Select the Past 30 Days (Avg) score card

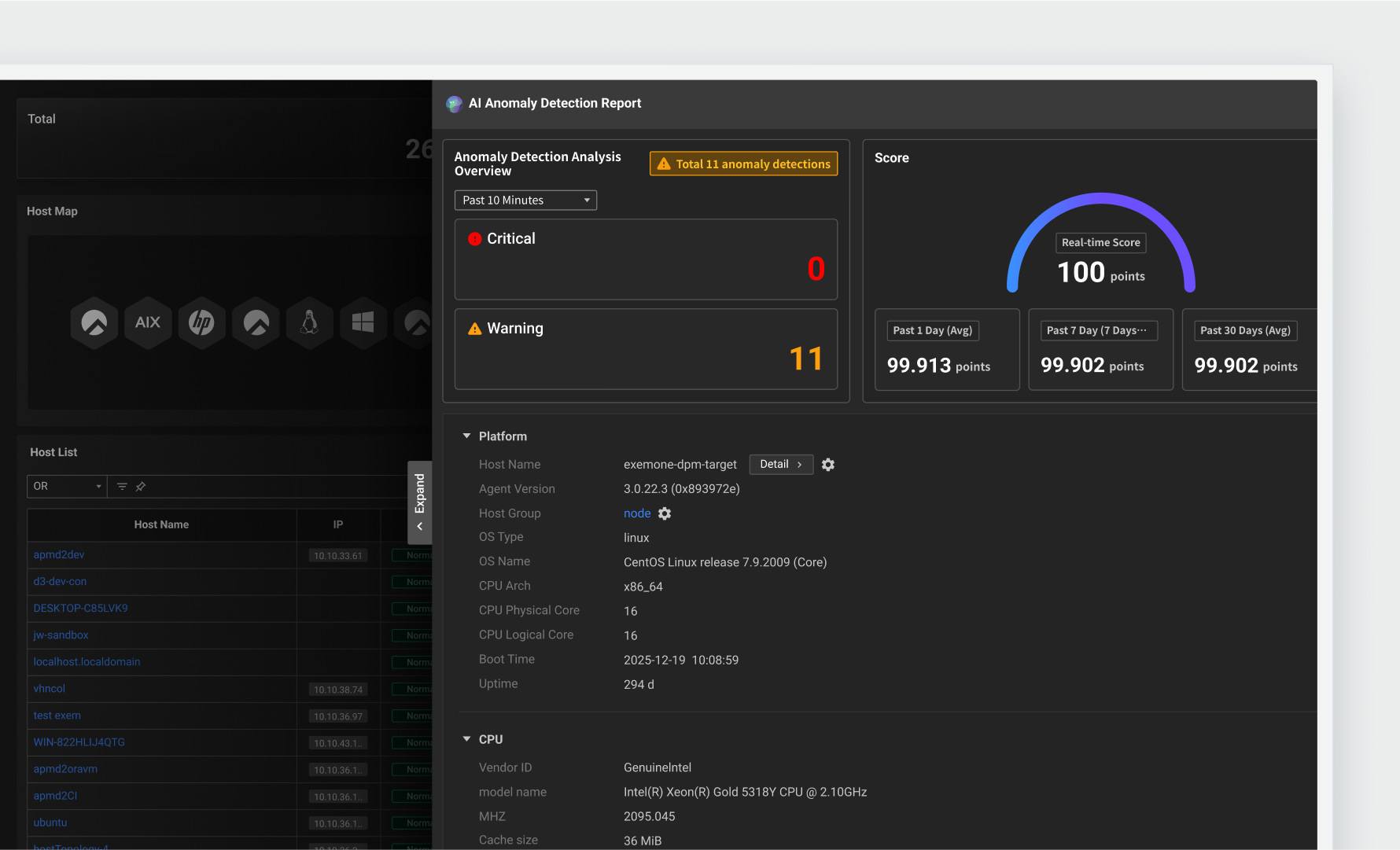click(x=1248, y=350)
